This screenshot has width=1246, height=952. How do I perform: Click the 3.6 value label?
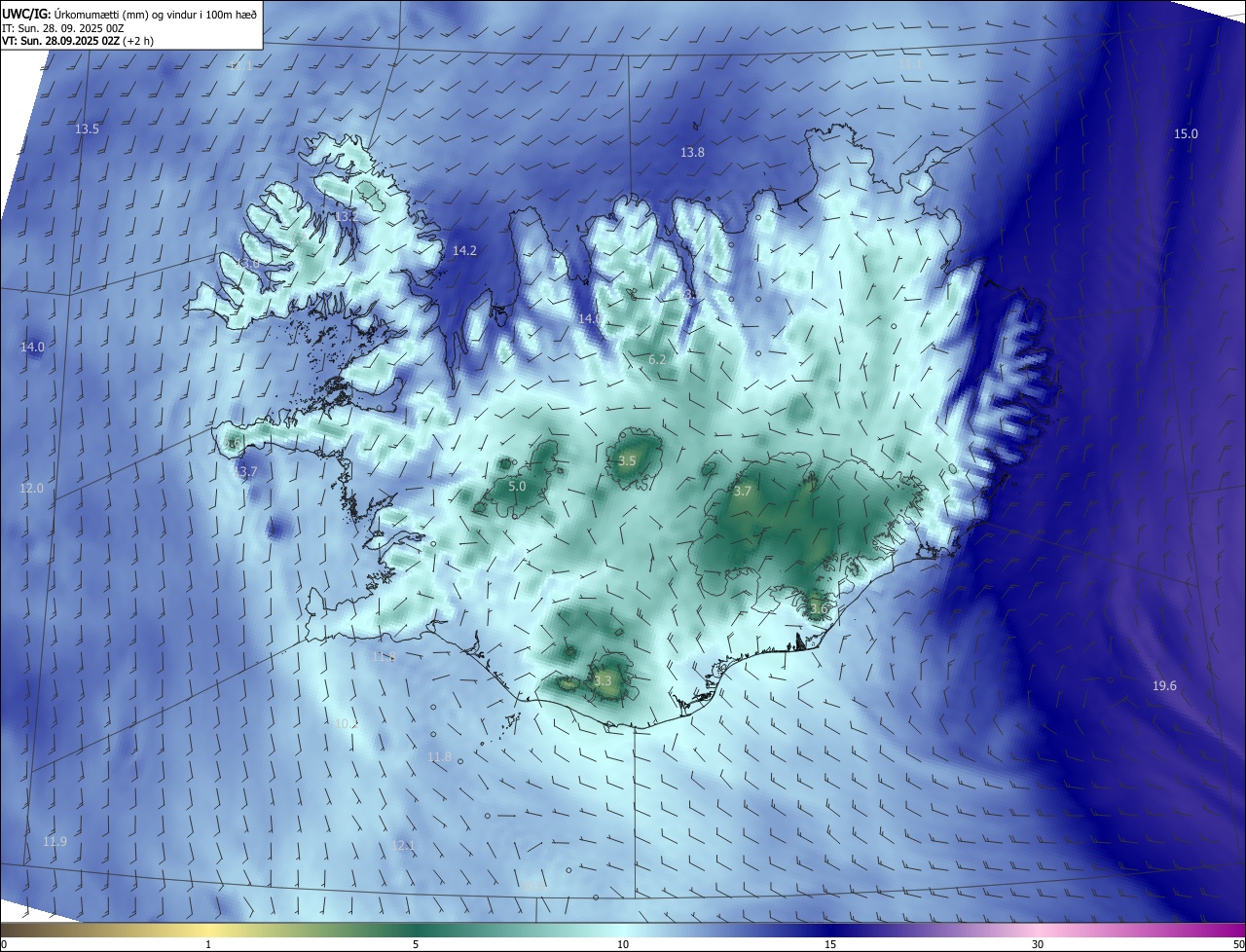pos(818,609)
